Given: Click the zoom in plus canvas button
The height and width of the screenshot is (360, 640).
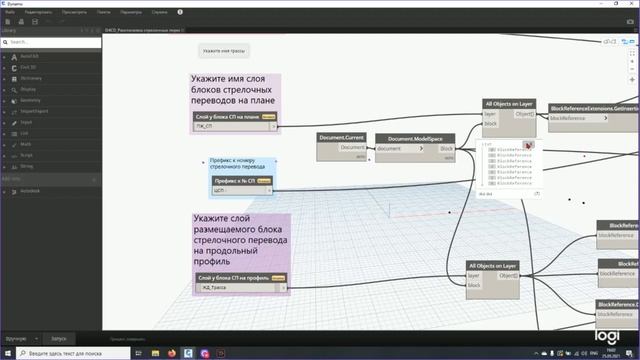Looking at the screenshot, I should point(632,61).
